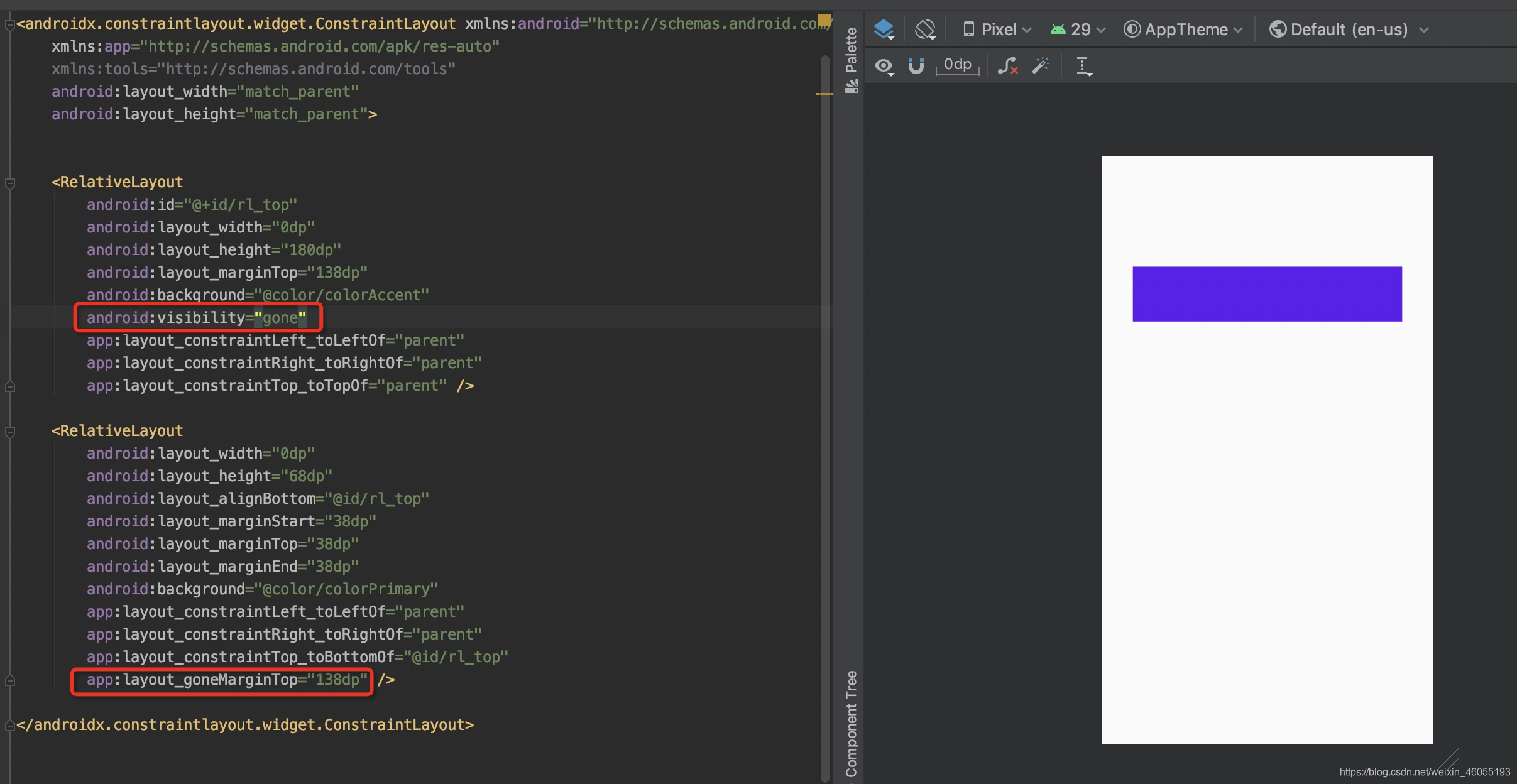Click android:layout_marginEnd="38dp" line
1517x784 pixels.
point(222,566)
